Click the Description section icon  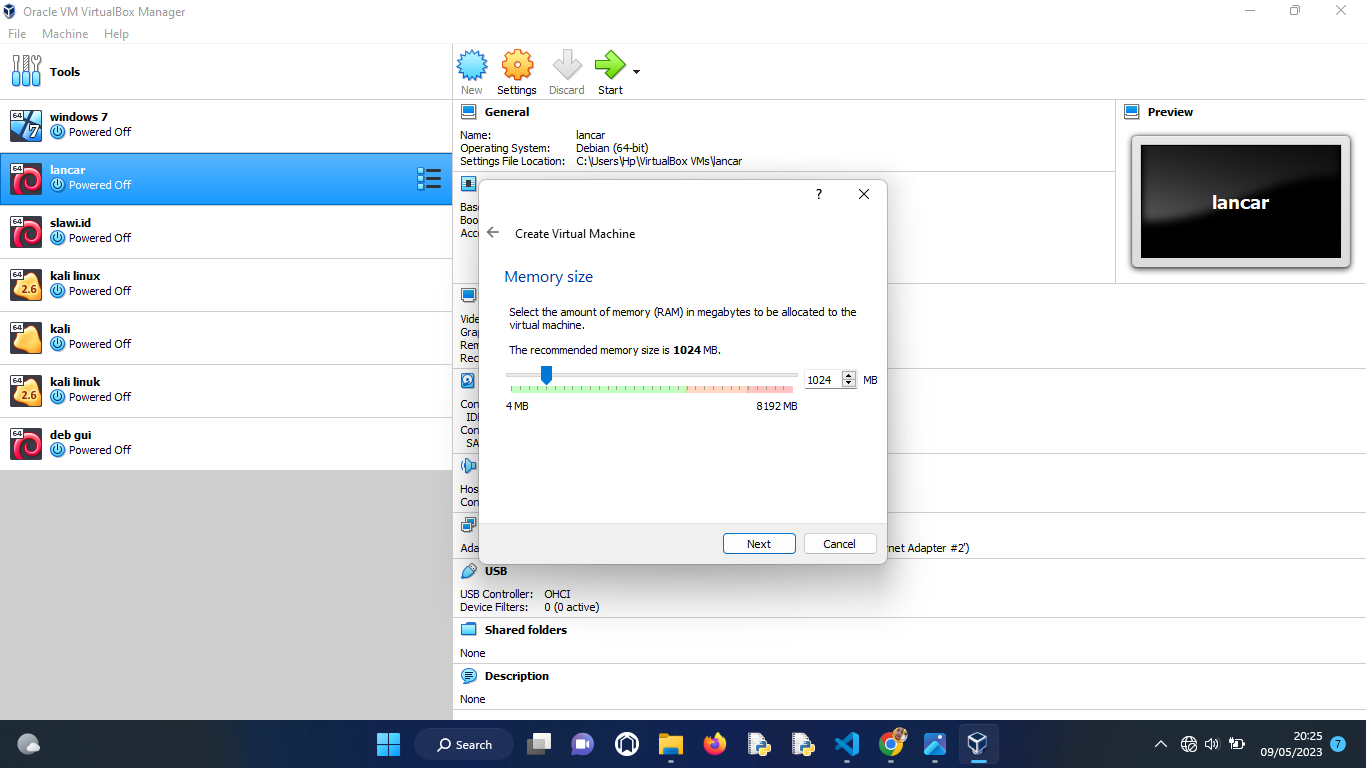point(469,676)
